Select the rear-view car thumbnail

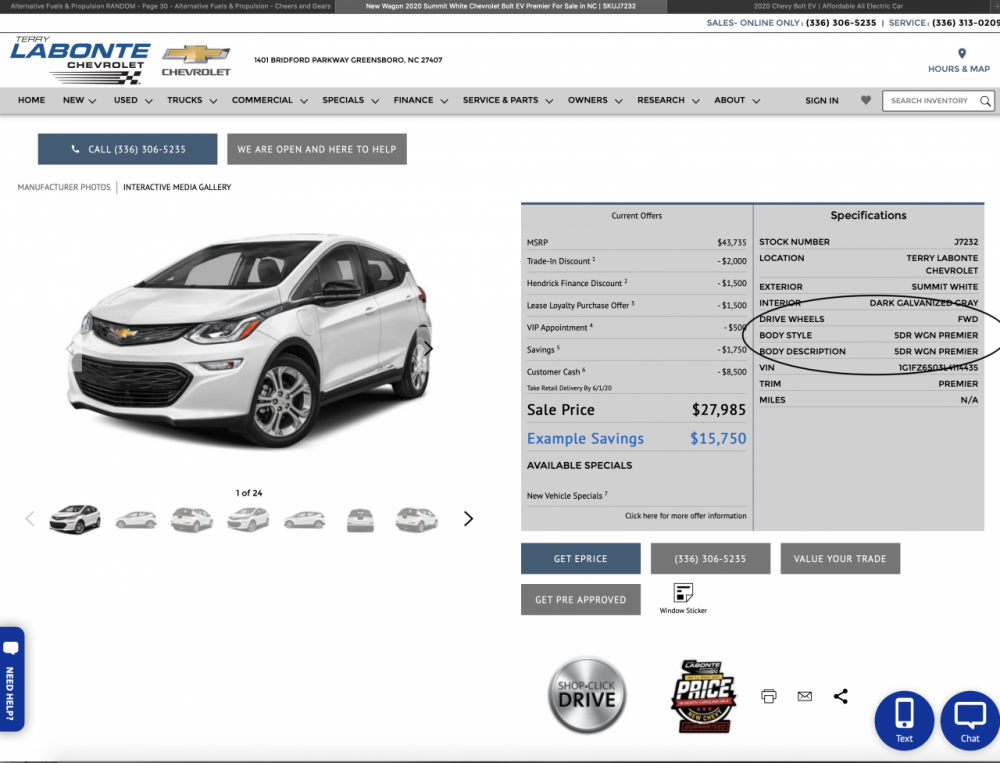point(360,519)
